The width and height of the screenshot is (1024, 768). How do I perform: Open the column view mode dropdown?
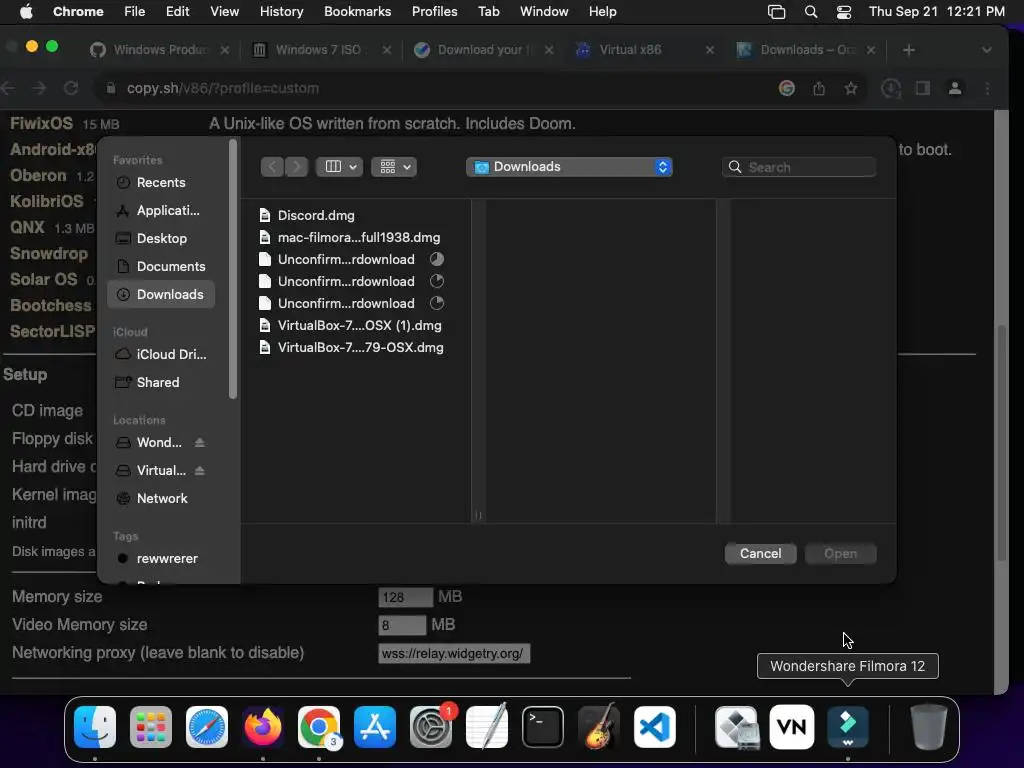(340, 167)
